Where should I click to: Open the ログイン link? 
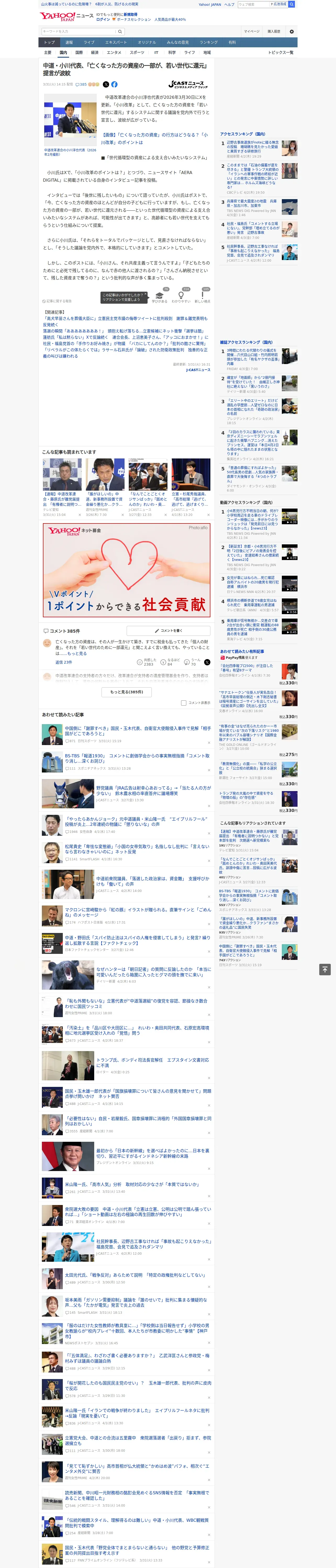click(103, 20)
